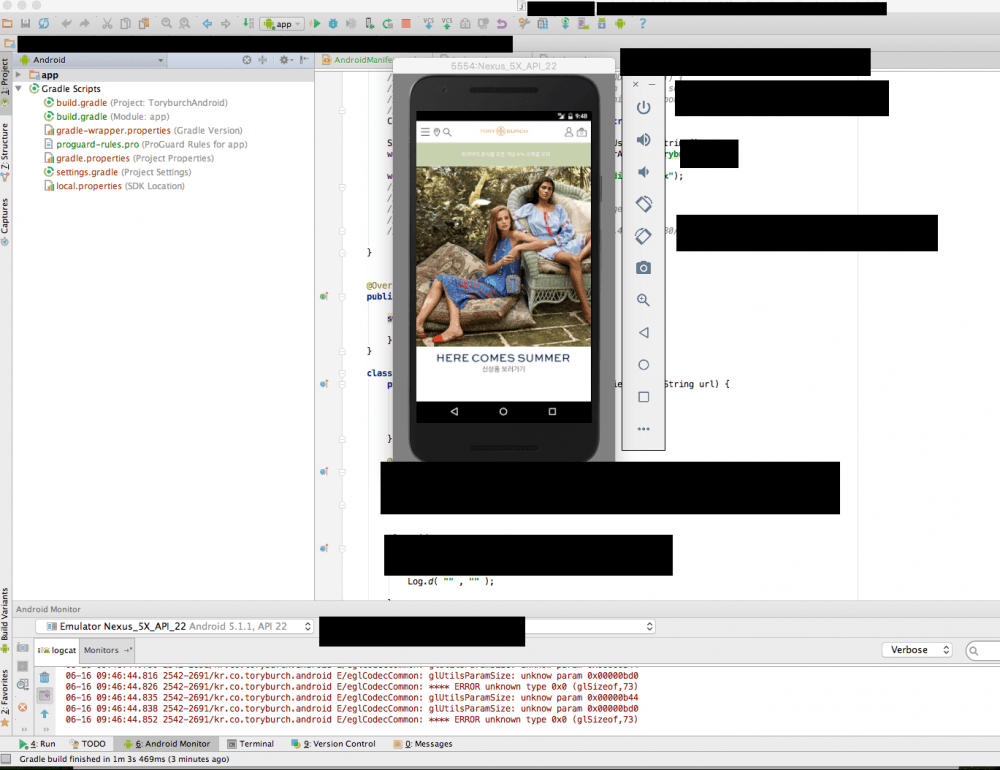Image resolution: width=1000 pixels, height=770 pixels.
Task: Collapse the Gradle Scripts tree node
Action: click(19, 89)
